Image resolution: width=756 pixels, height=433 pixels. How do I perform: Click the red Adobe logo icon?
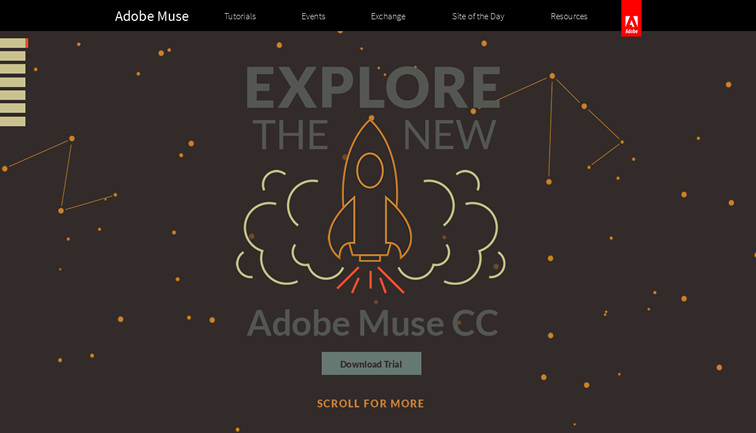coord(631,18)
